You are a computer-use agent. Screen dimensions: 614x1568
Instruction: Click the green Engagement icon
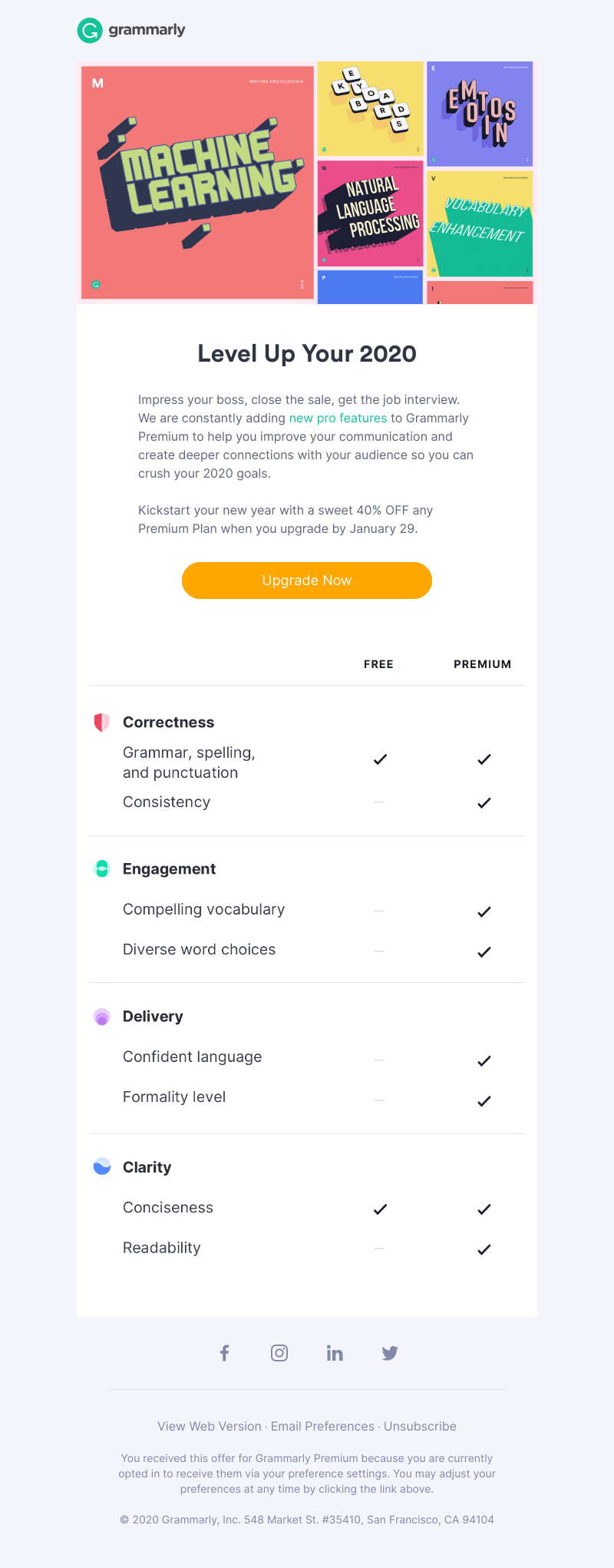[102, 868]
